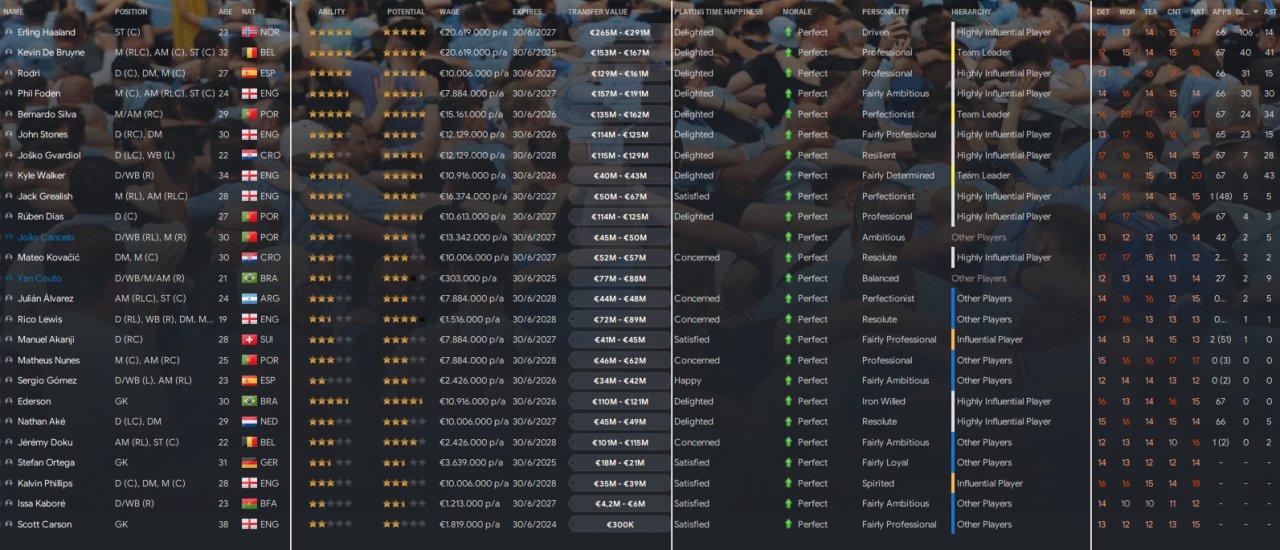Click Ederson's €110M - €121M value
The image size is (1280, 550).
619,401
